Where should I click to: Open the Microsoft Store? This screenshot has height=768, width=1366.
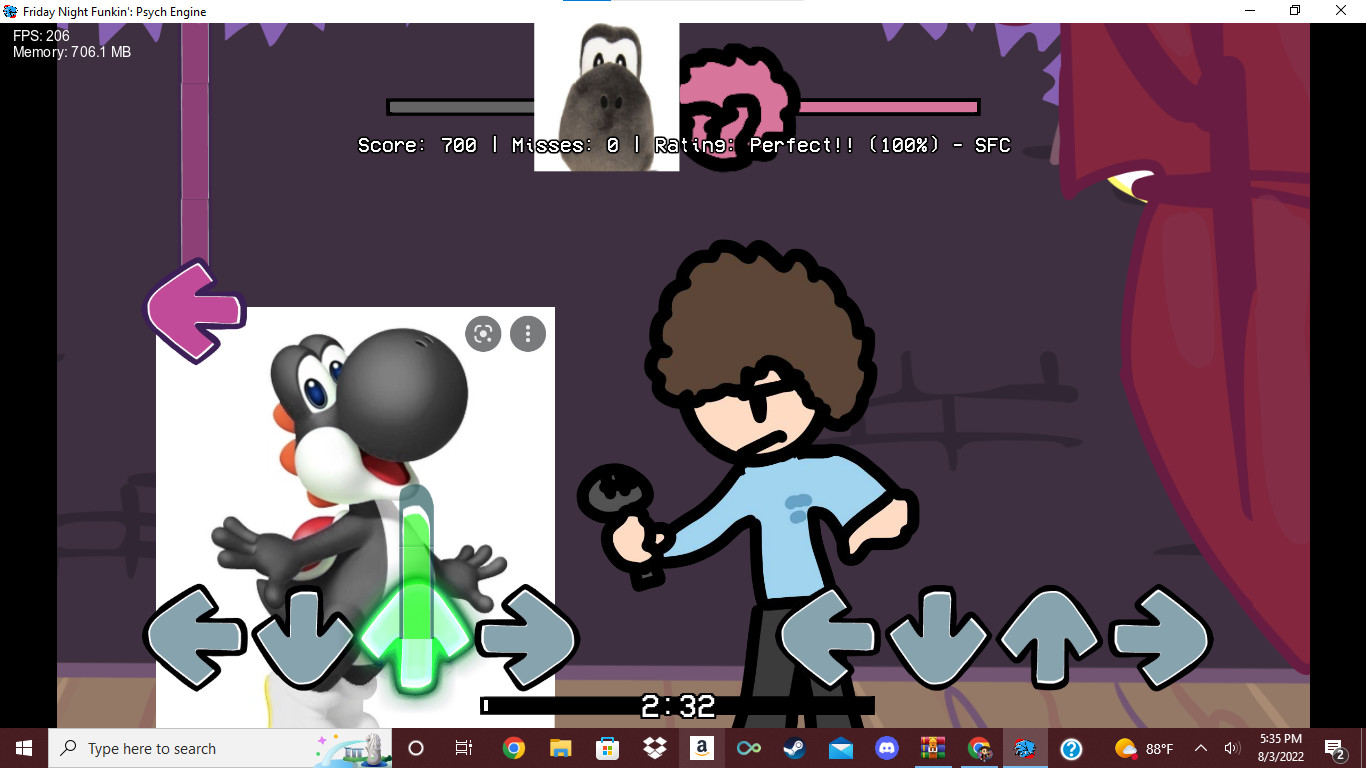point(606,748)
